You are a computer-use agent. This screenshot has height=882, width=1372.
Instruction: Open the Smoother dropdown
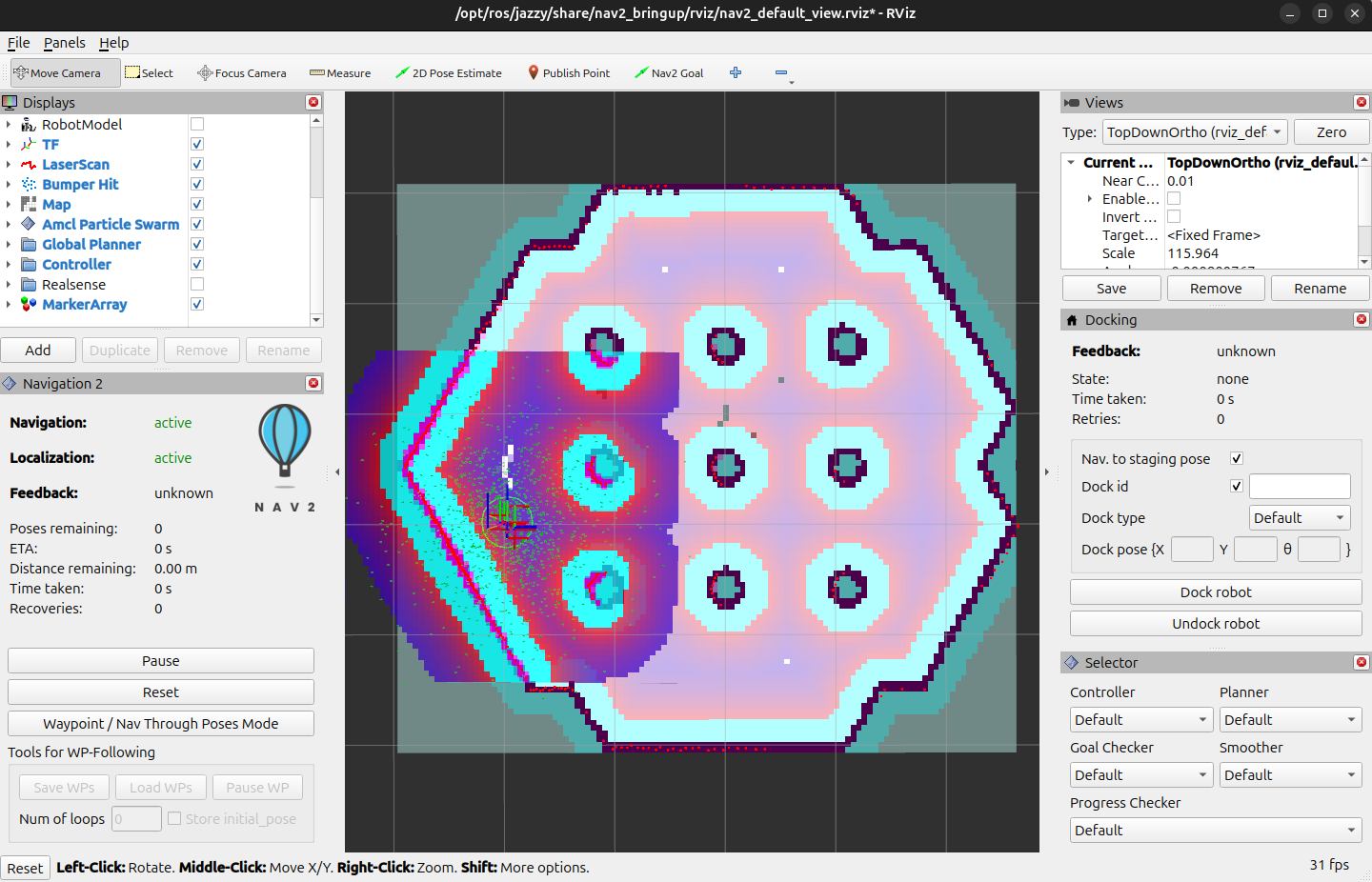point(1290,775)
